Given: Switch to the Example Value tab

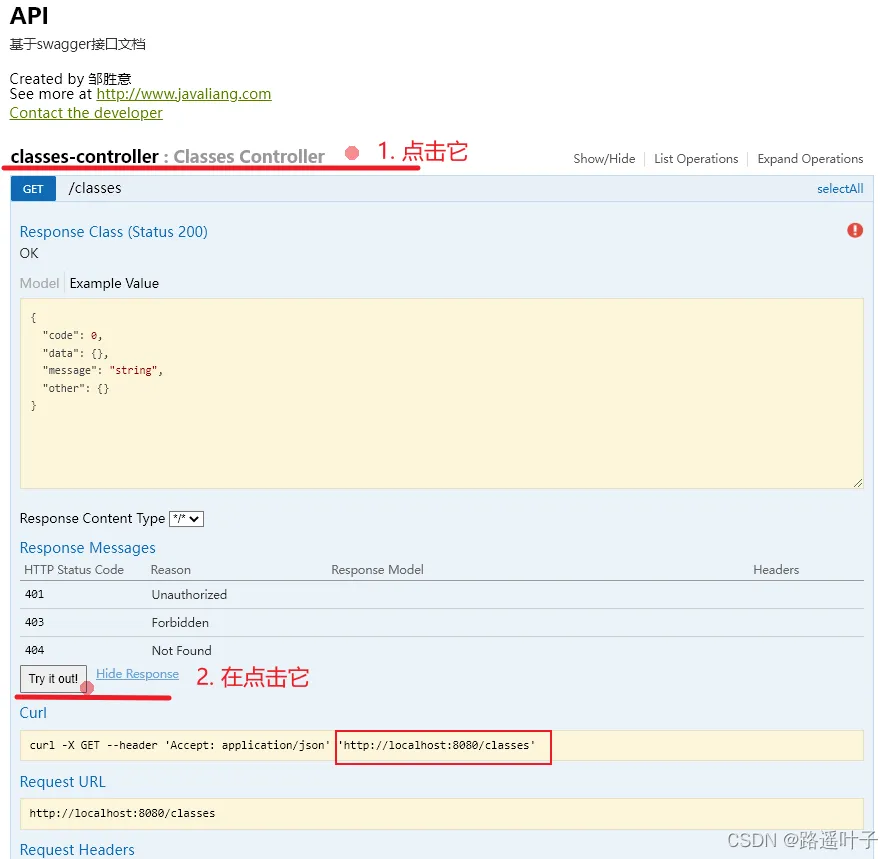Looking at the screenshot, I should pos(114,283).
